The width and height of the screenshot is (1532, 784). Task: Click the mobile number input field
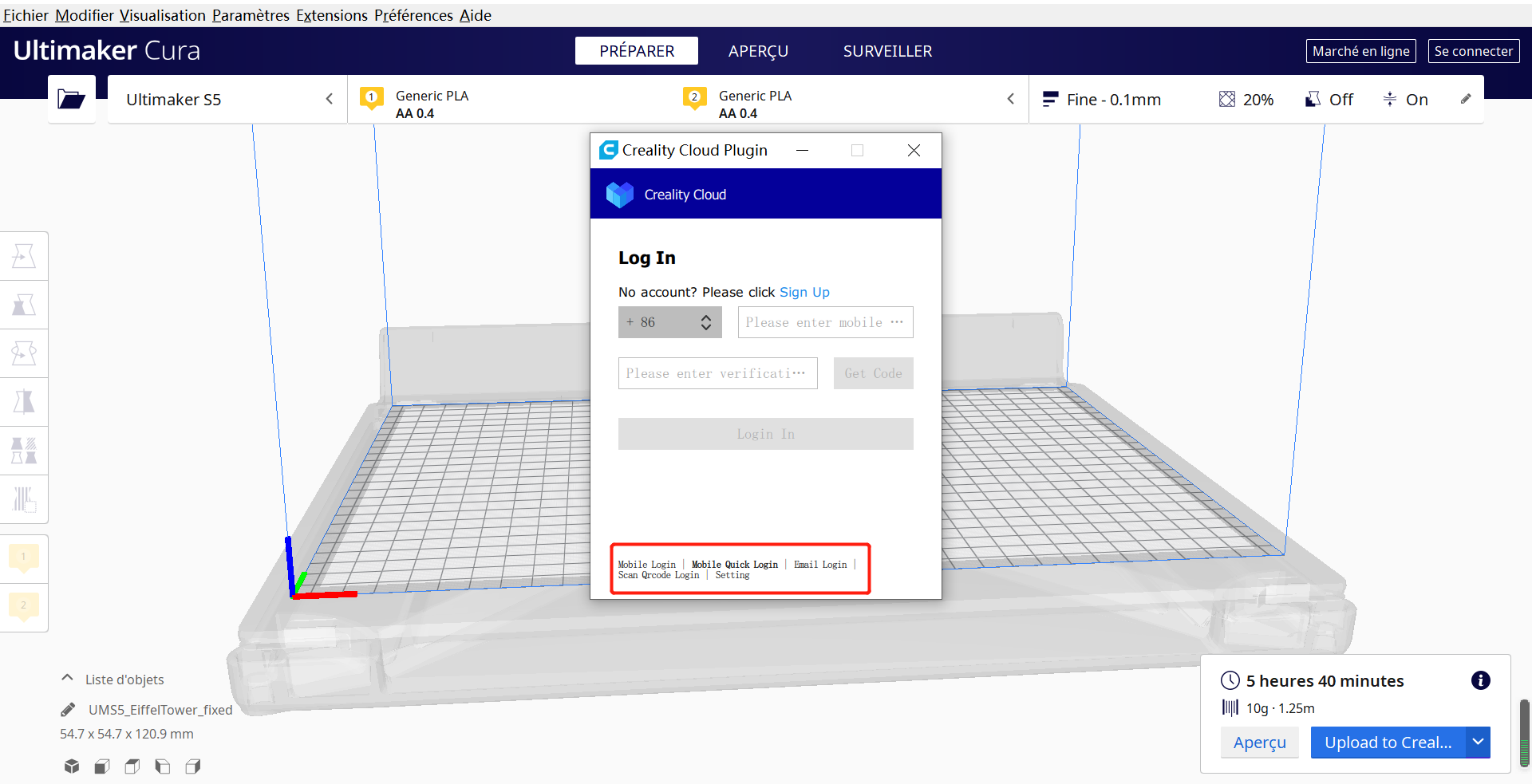click(825, 322)
